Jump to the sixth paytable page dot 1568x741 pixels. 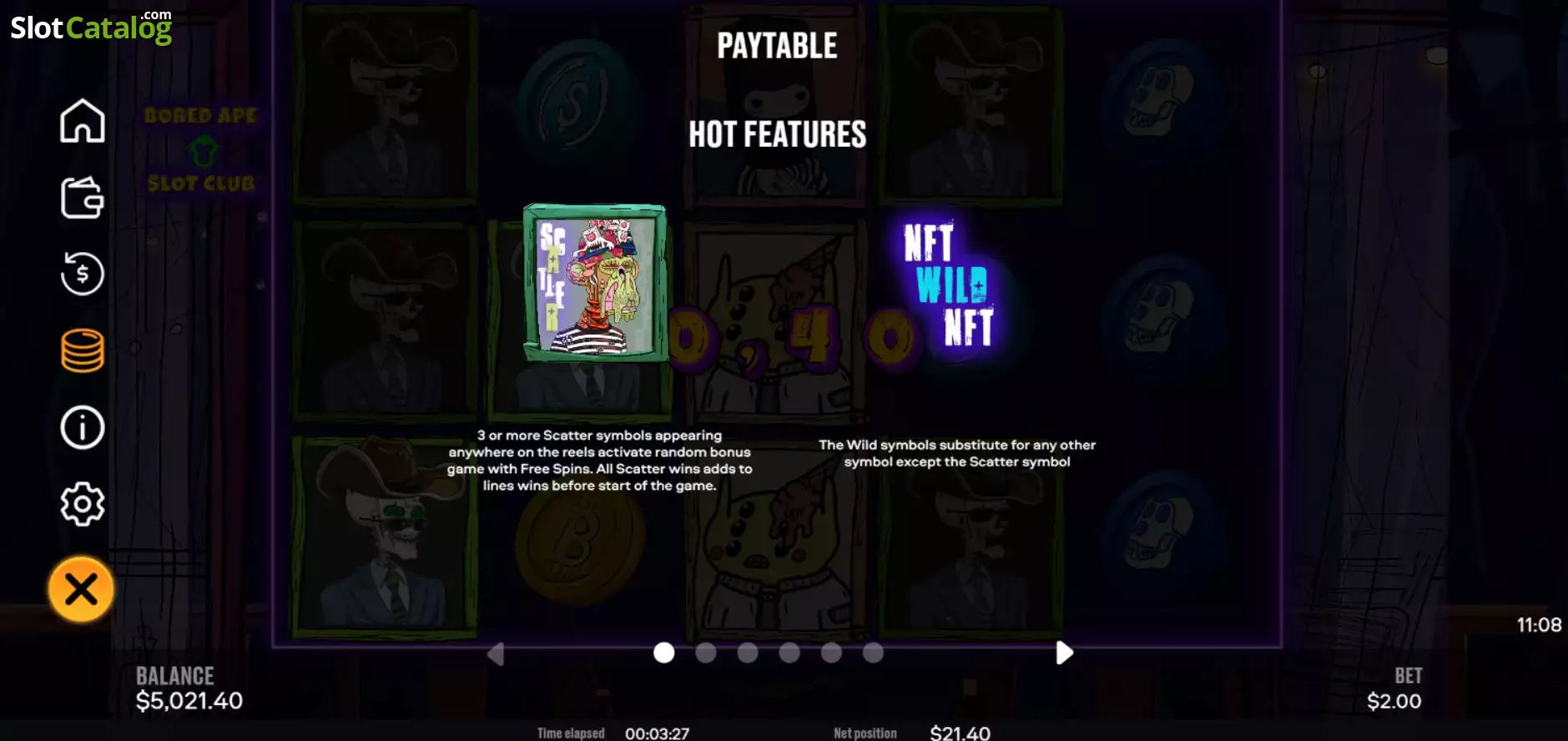[873, 653]
